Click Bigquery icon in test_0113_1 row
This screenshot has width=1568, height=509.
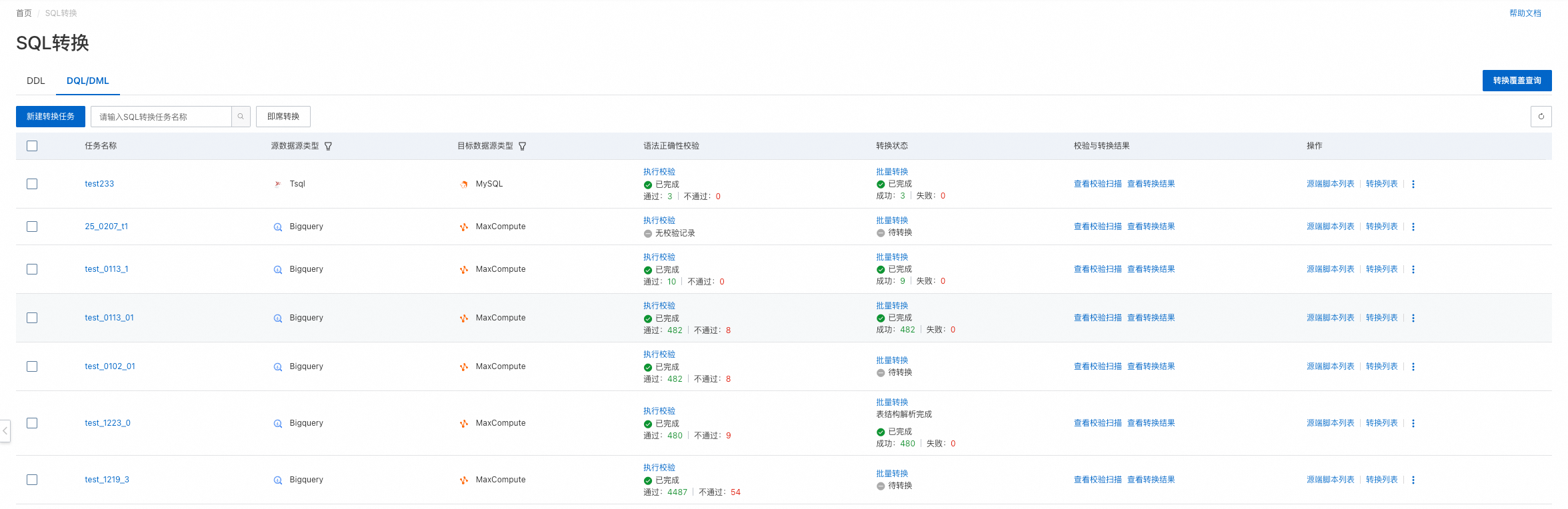[x=278, y=269]
